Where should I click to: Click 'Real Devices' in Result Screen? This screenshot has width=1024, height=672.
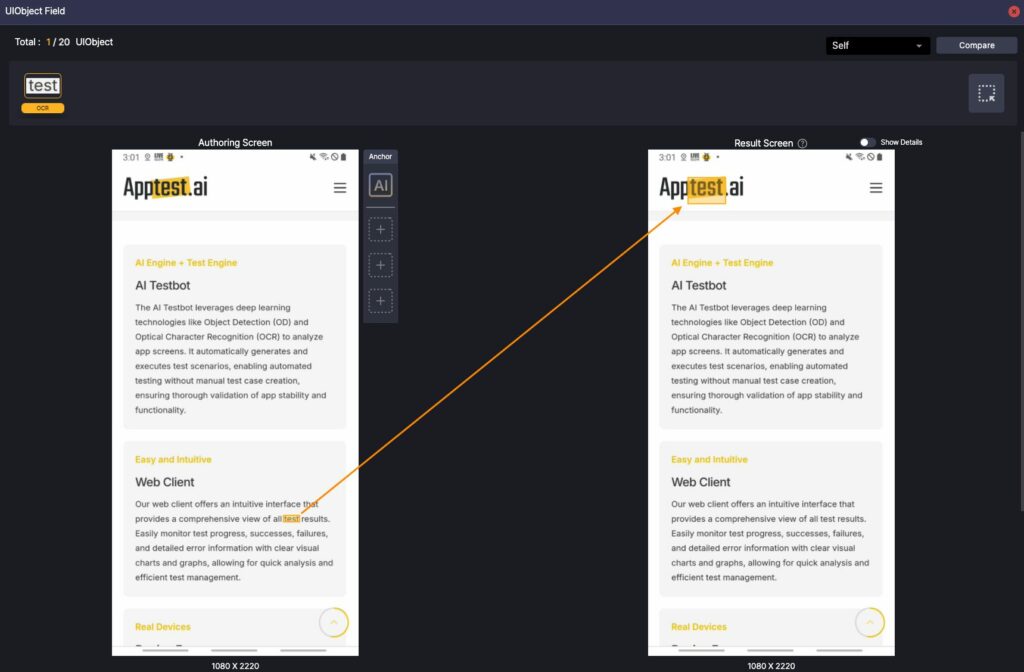click(x=699, y=627)
